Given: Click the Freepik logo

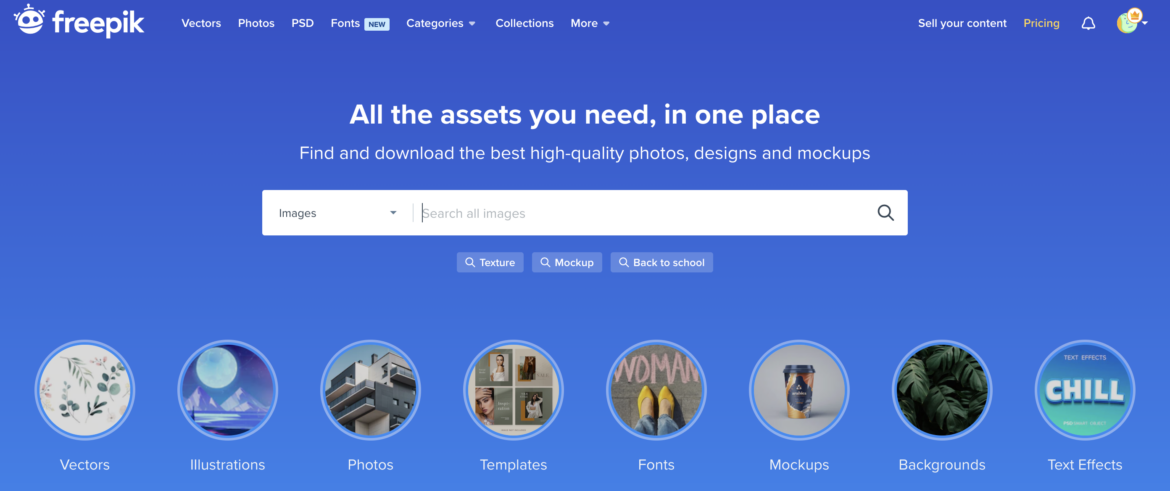Looking at the screenshot, I should click(x=79, y=22).
